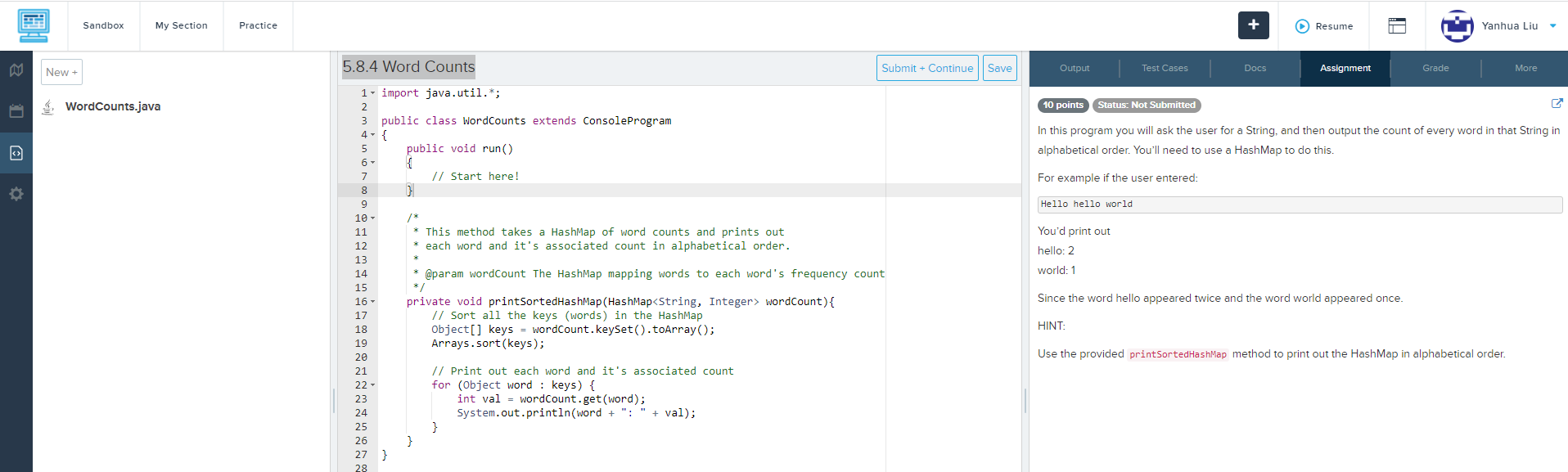Image resolution: width=1568 pixels, height=472 pixels.
Task: Collapse code fold arrow on line 6
Action: point(373,163)
